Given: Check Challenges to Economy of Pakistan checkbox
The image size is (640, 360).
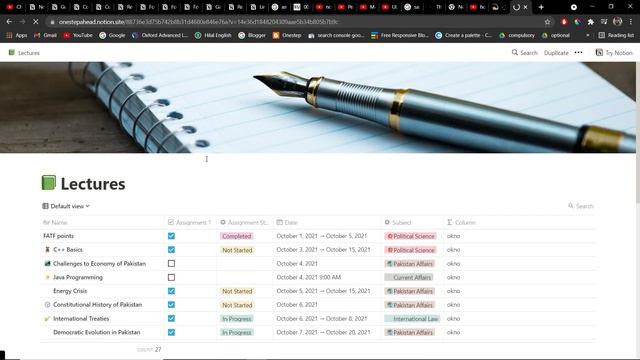Looking at the screenshot, I should tap(171, 264).
